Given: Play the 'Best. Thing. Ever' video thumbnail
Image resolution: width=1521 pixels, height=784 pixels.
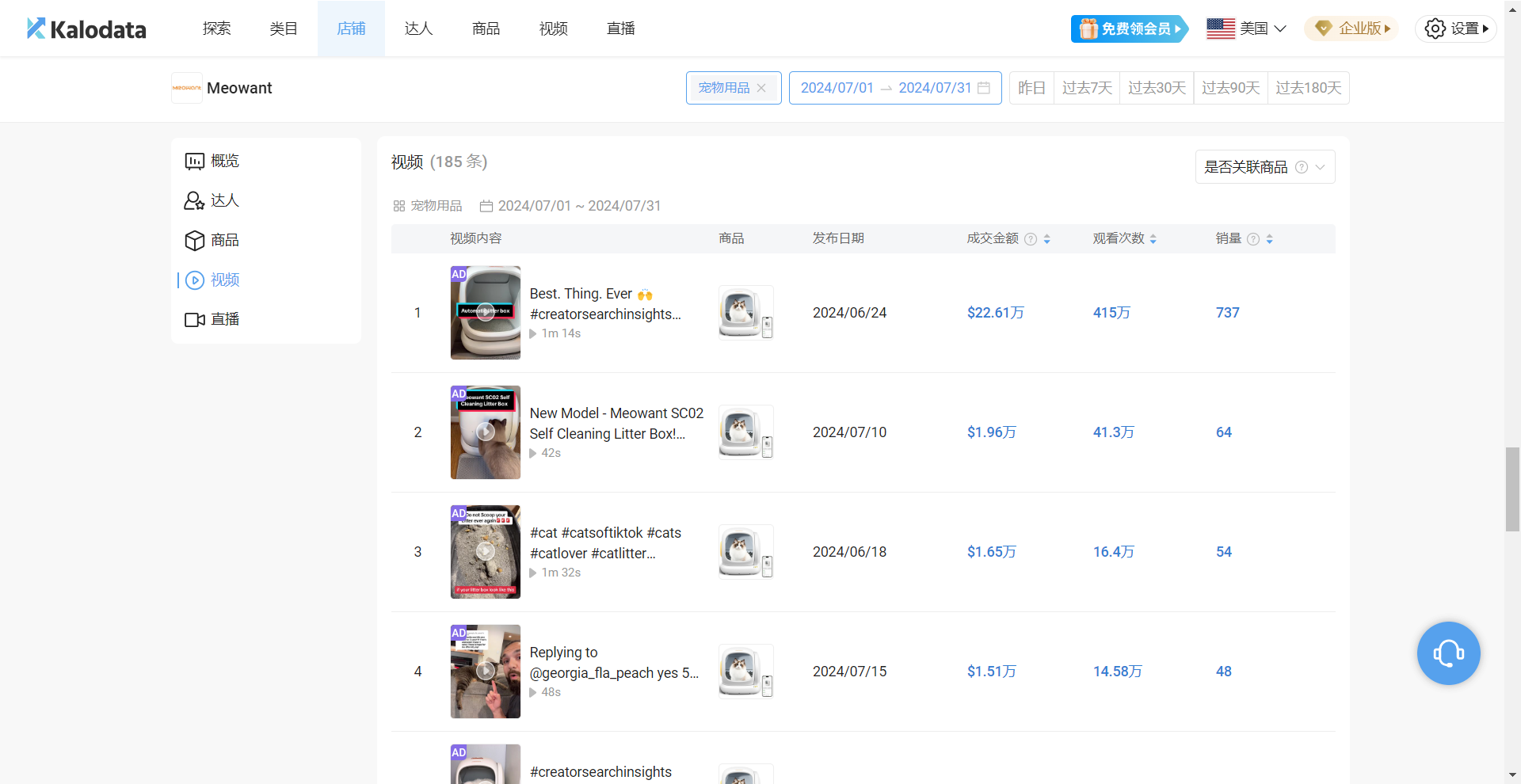Looking at the screenshot, I should (486, 313).
